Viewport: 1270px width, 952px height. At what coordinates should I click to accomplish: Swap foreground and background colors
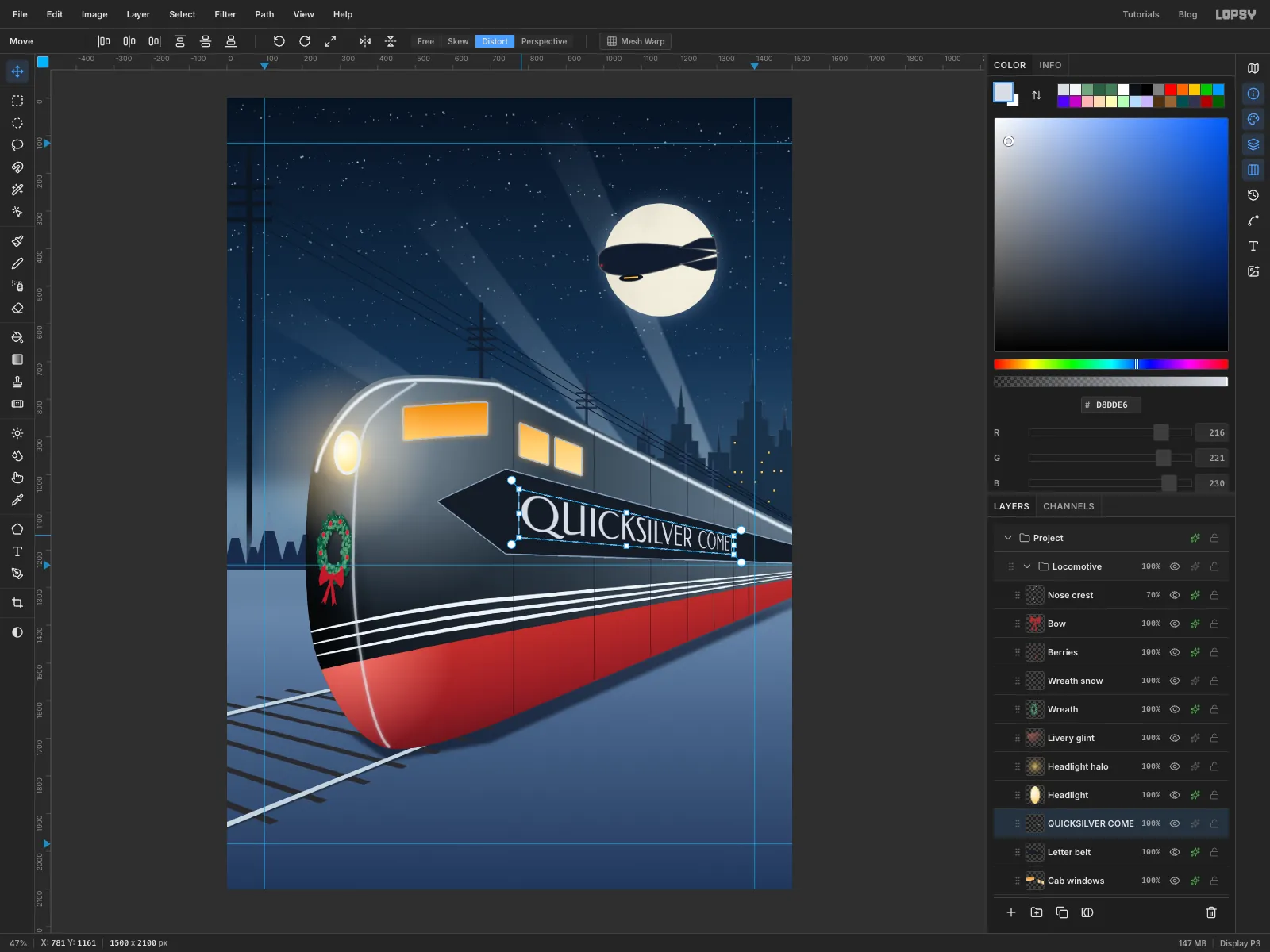tap(1037, 95)
